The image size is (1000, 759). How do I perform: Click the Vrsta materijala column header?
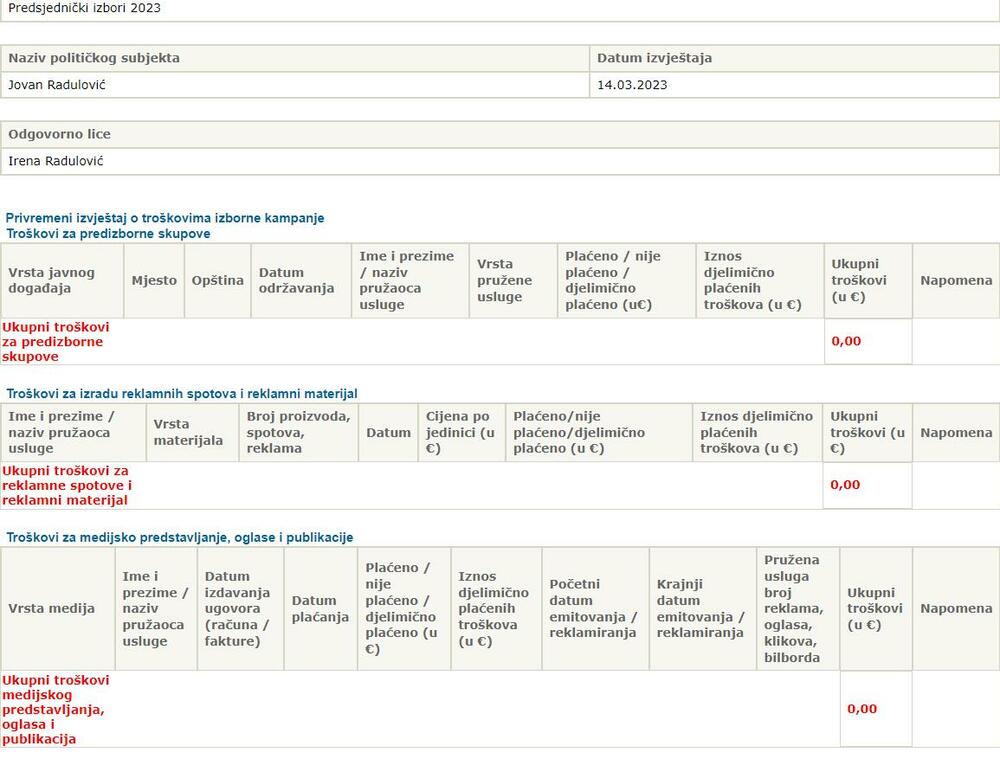[x=189, y=433]
